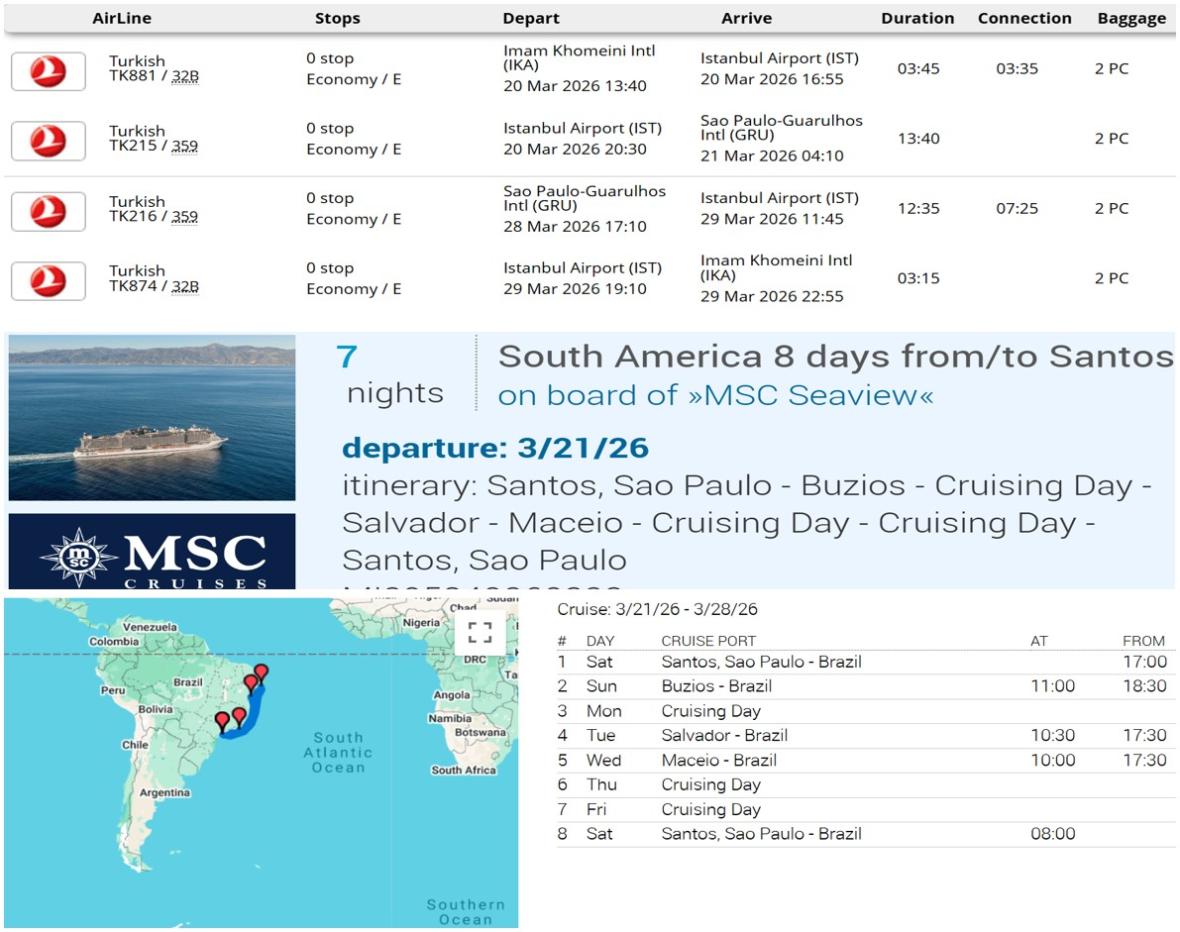The image size is (1180, 932).
Task: Click the South America 8 days cruise title
Action: tap(835, 356)
